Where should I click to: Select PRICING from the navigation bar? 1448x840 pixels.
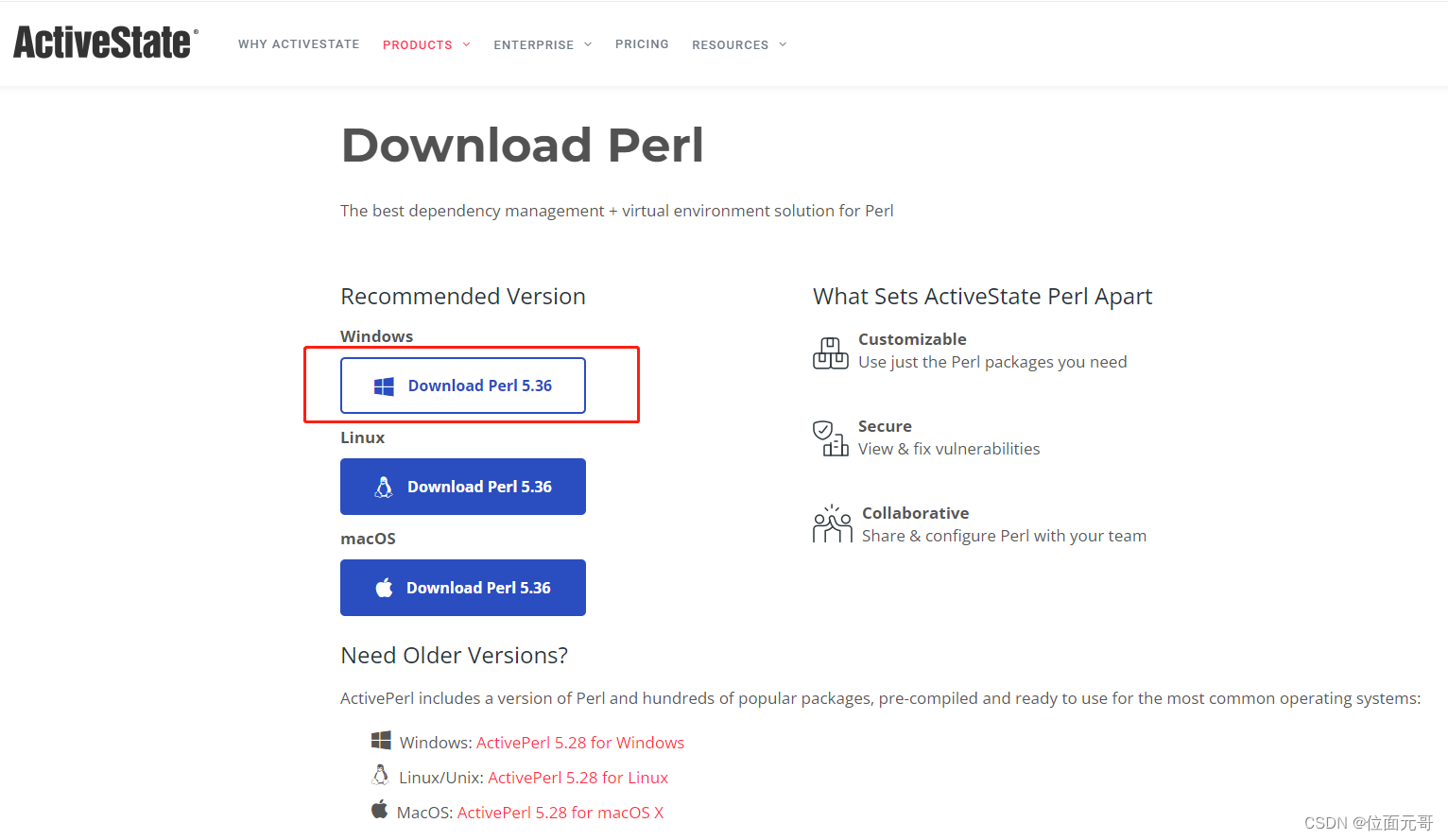coord(642,44)
